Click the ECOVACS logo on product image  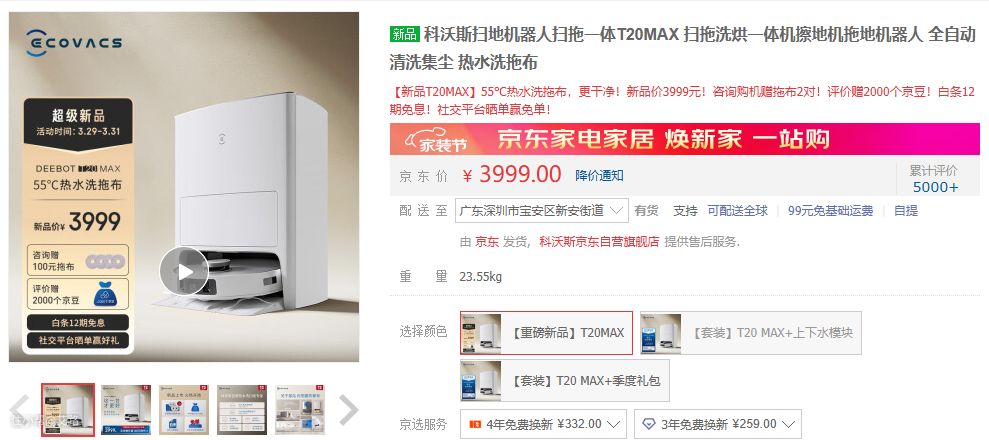click(74, 43)
